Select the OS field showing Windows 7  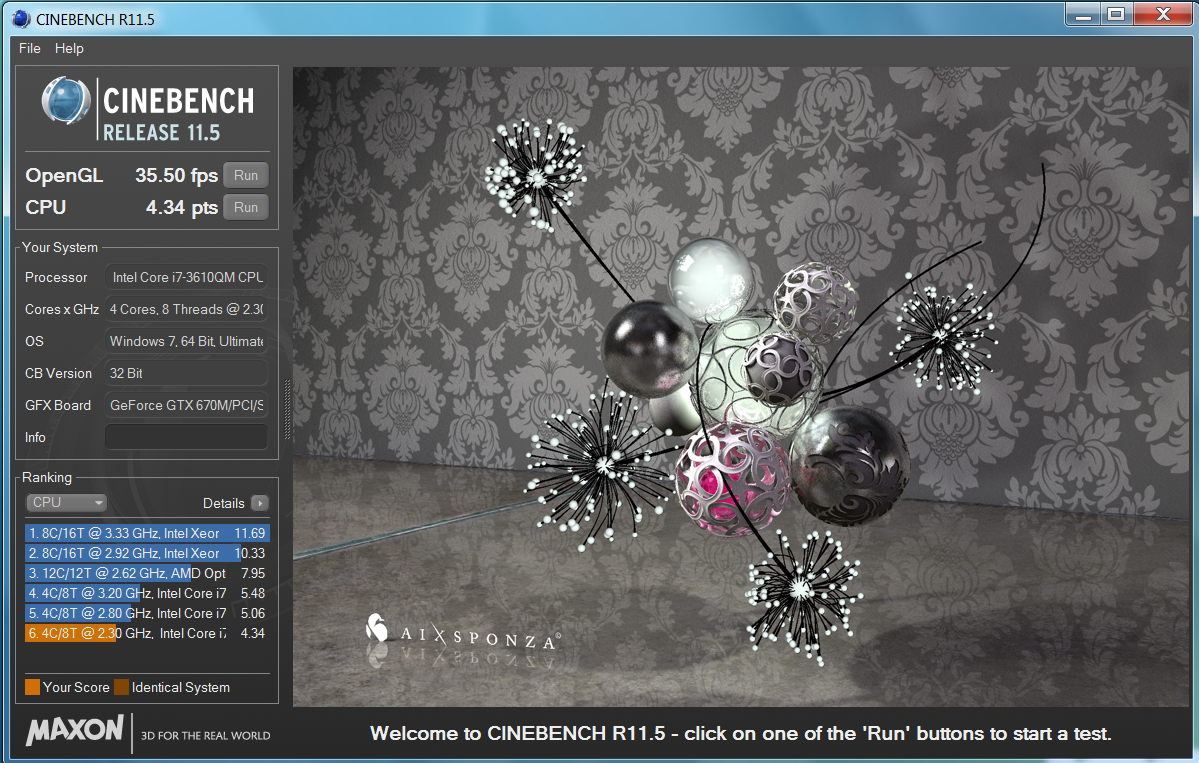[x=186, y=342]
